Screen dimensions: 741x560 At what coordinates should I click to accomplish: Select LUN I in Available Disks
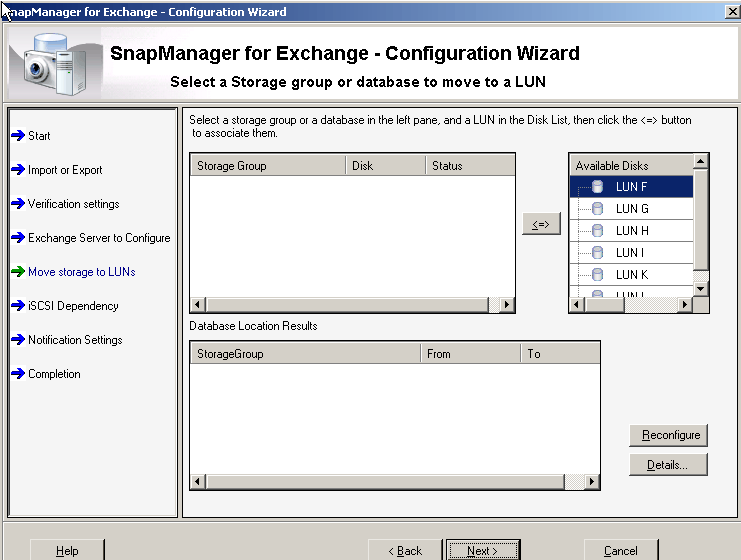(631, 252)
